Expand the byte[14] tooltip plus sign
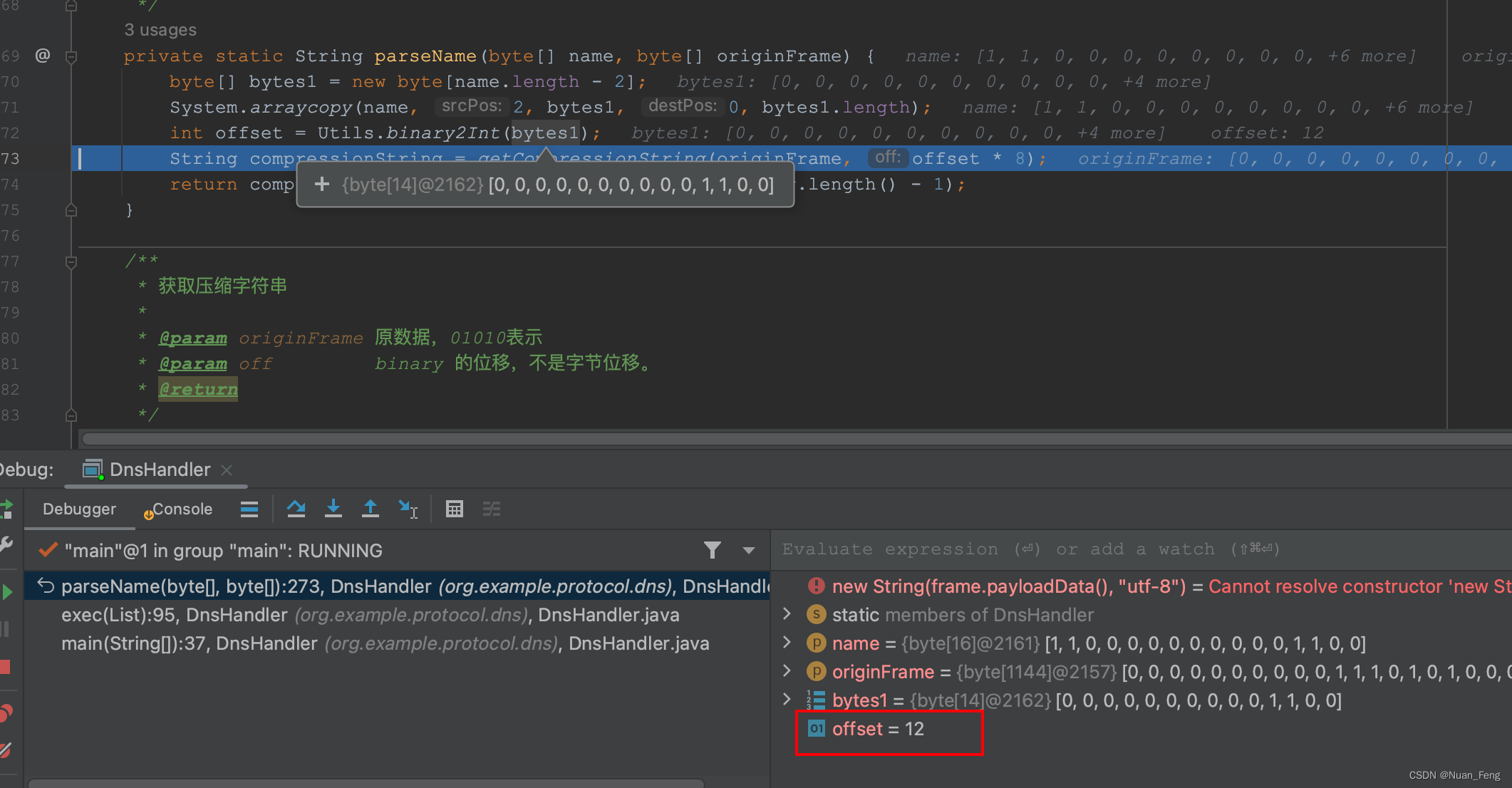This screenshot has height=788, width=1512. coord(322,185)
